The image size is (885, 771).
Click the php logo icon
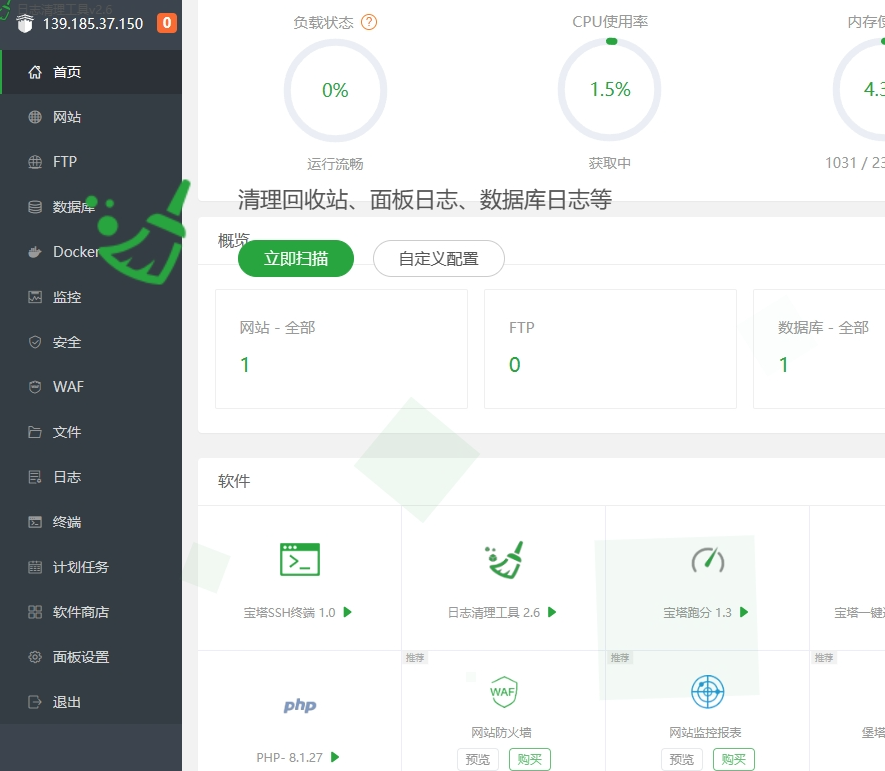(300, 705)
